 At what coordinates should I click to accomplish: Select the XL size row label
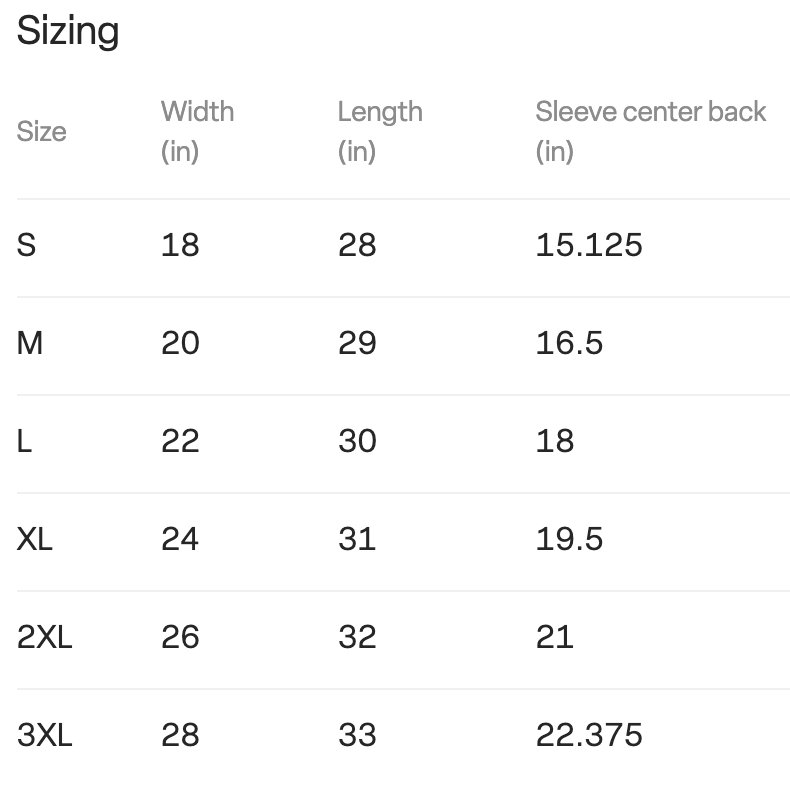coord(34,539)
